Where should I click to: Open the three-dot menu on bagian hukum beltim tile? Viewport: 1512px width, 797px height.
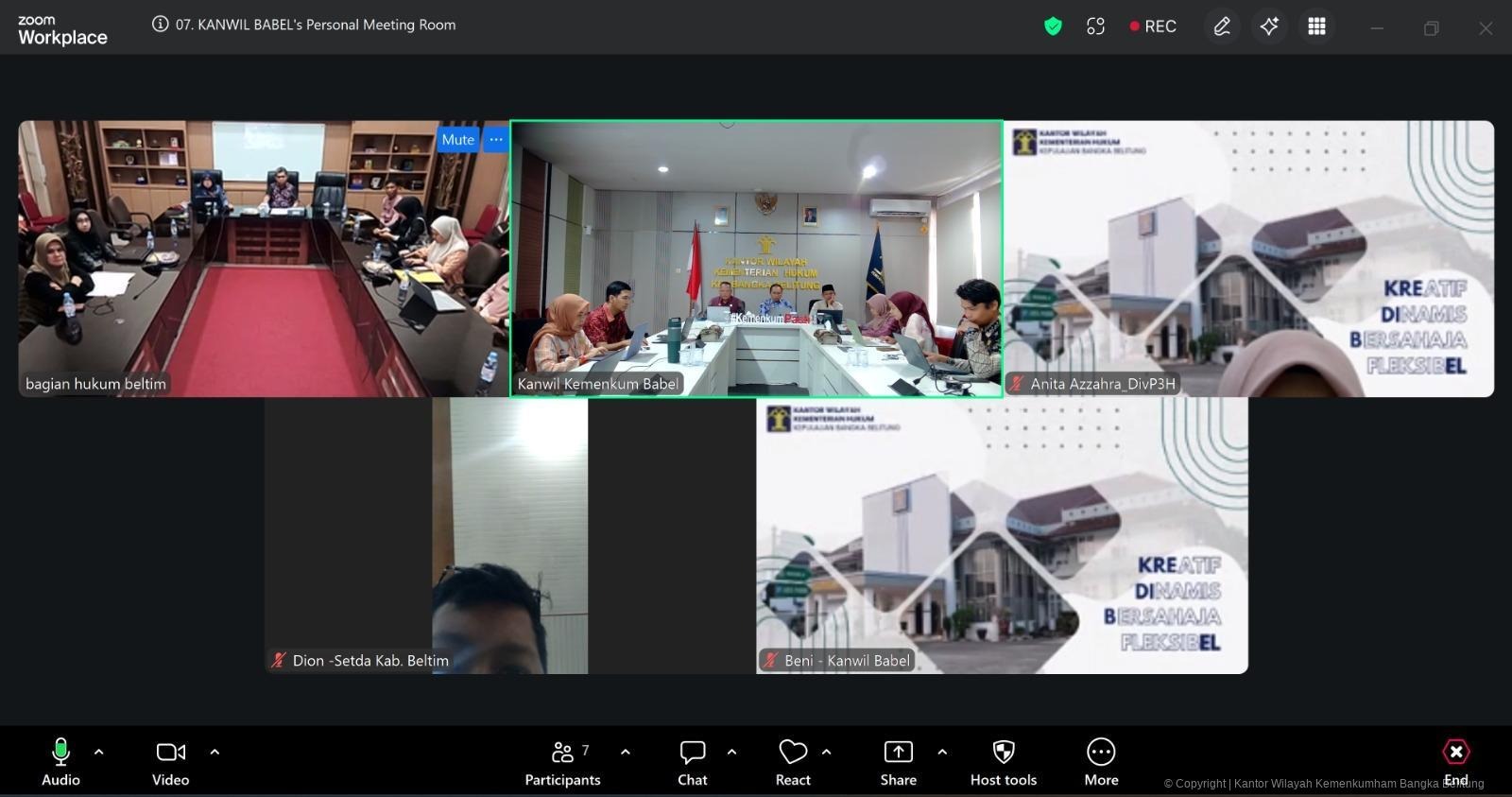496,140
